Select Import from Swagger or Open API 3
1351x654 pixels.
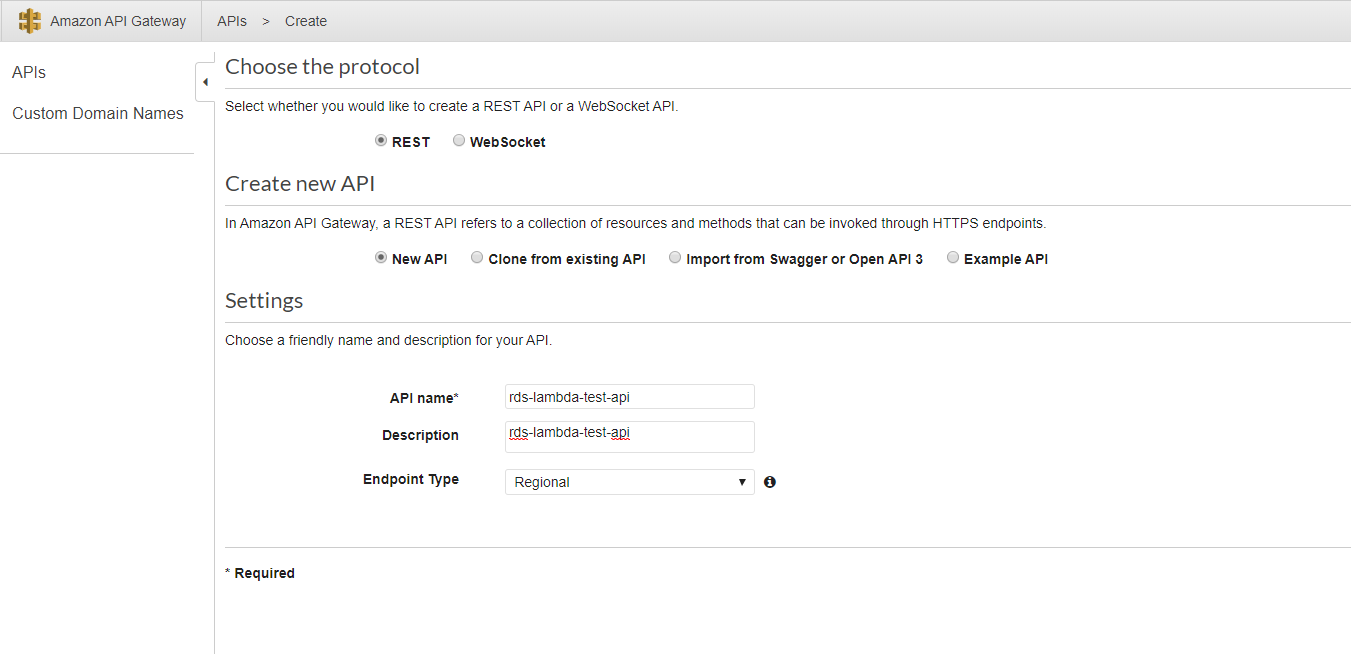(675, 258)
